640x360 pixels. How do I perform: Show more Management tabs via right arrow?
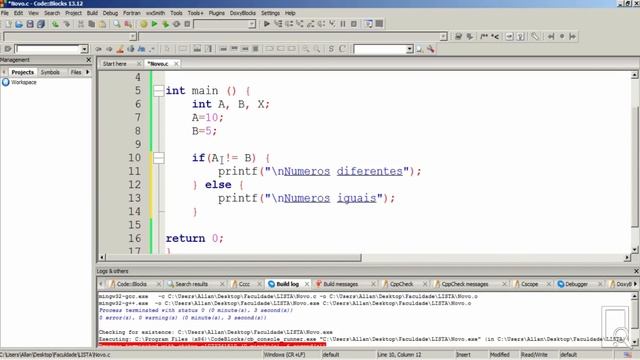(88, 72)
